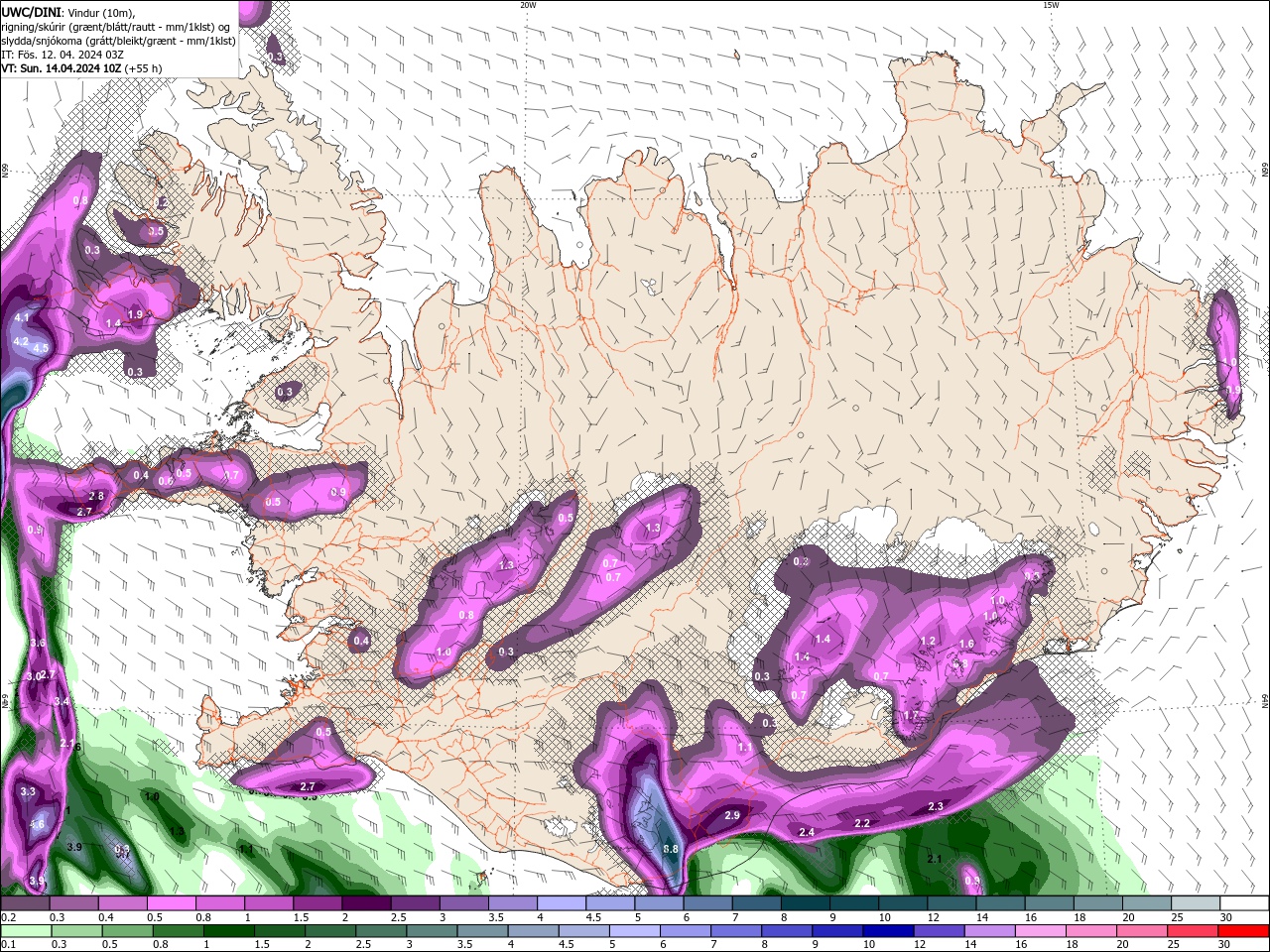Click the '0.1' label in the rain legend
The width and height of the screenshot is (1270, 952).
pos(8,944)
